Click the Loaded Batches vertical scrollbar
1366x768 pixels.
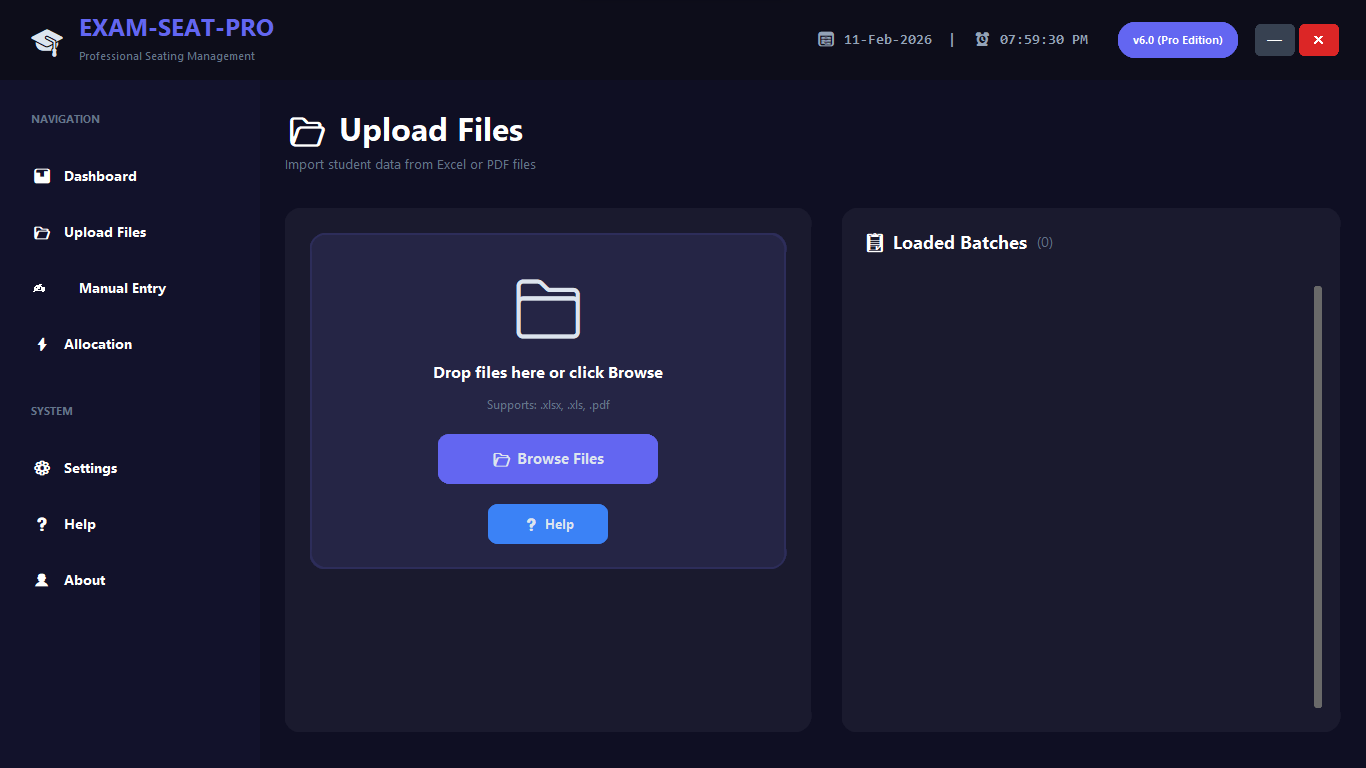point(1317,496)
